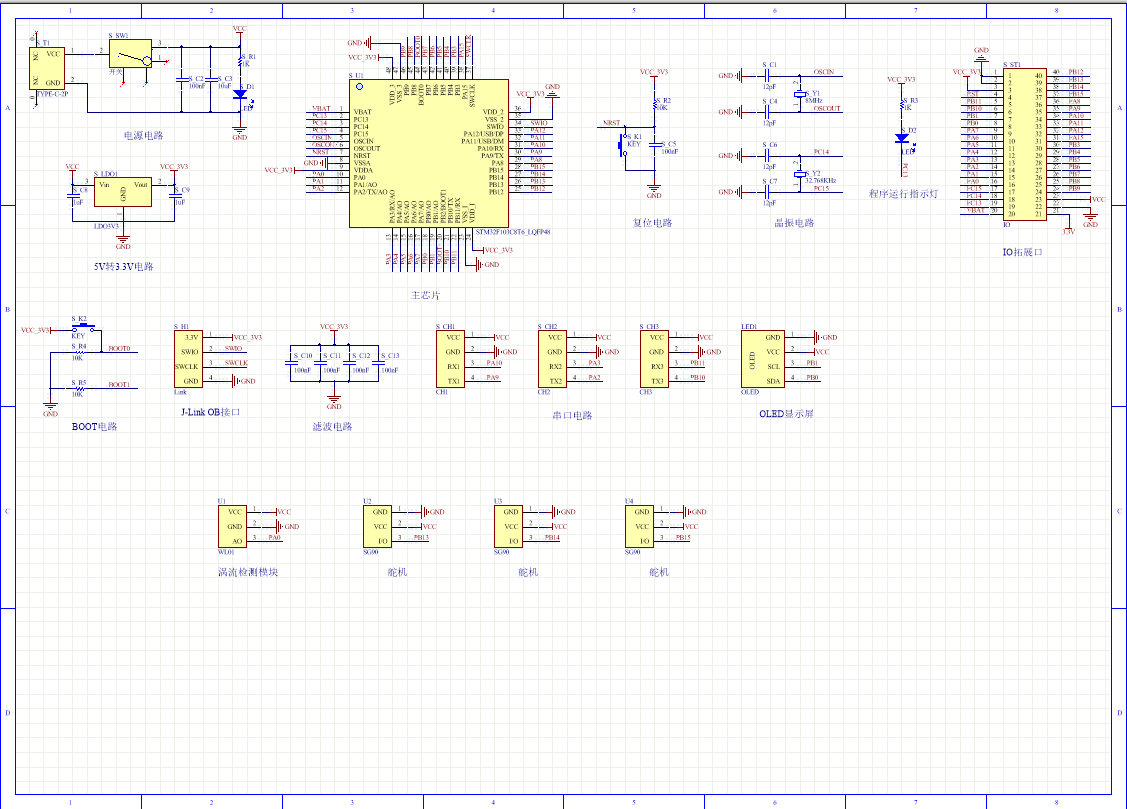The height and width of the screenshot is (809, 1127).
Task: Click the S_K2 BOOT KEY button
Action: click(x=83, y=328)
